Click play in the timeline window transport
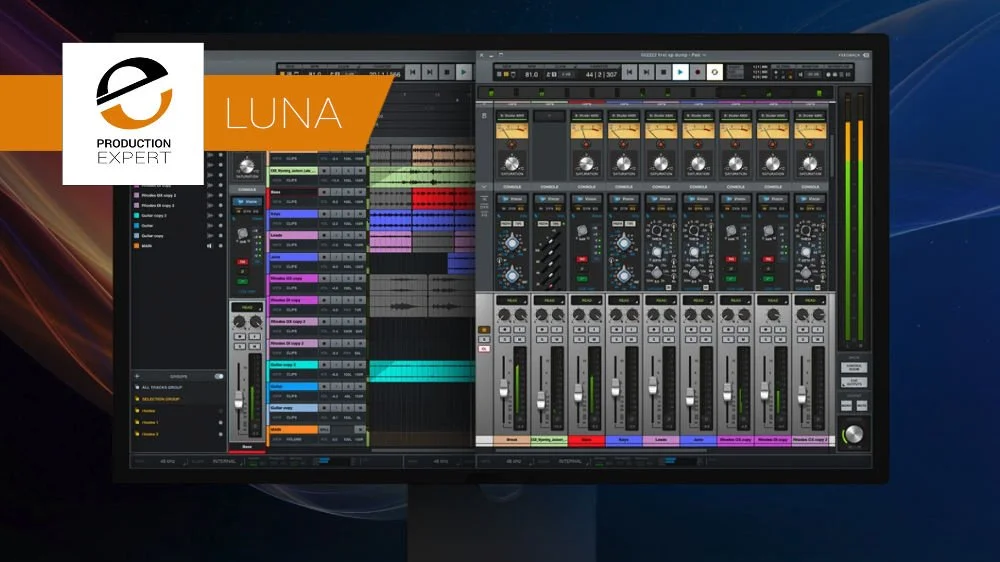Viewport: 1000px width, 562px height. [x=464, y=73]
